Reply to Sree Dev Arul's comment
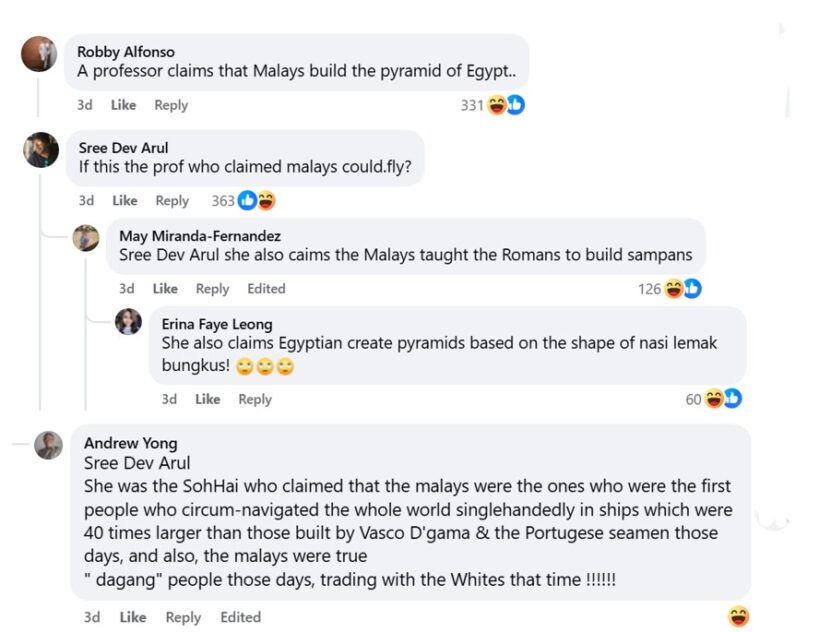Viewport: 819px width, 632px height. [172, 201]
